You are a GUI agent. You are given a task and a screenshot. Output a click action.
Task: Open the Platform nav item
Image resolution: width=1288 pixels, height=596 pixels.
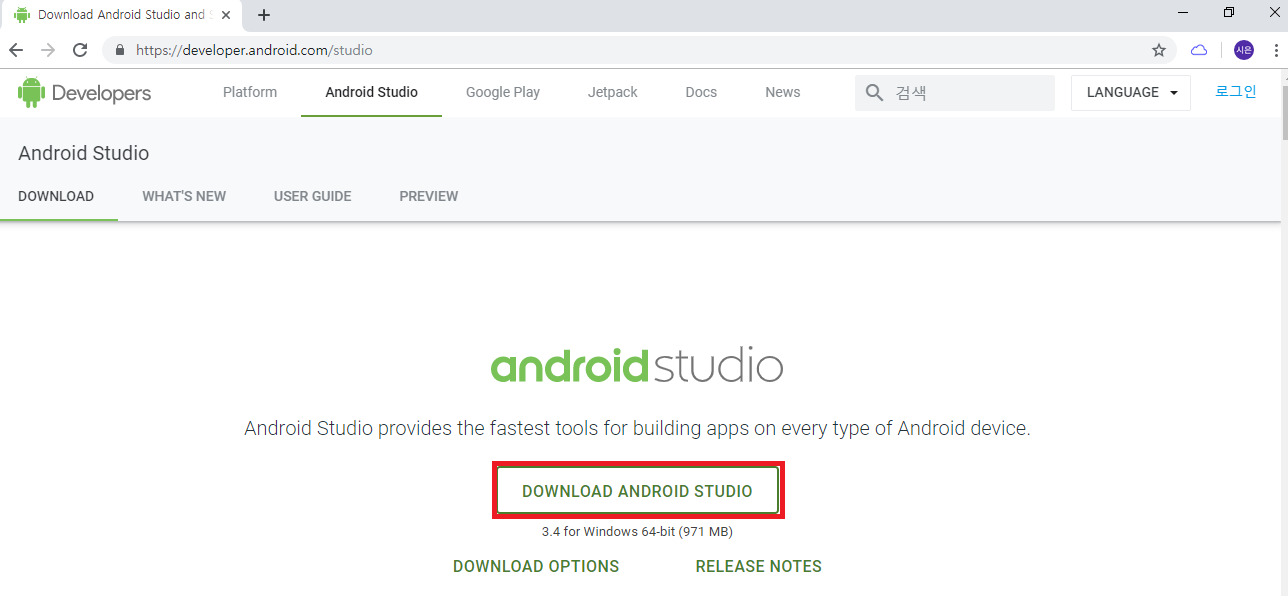tap(250, 92)
